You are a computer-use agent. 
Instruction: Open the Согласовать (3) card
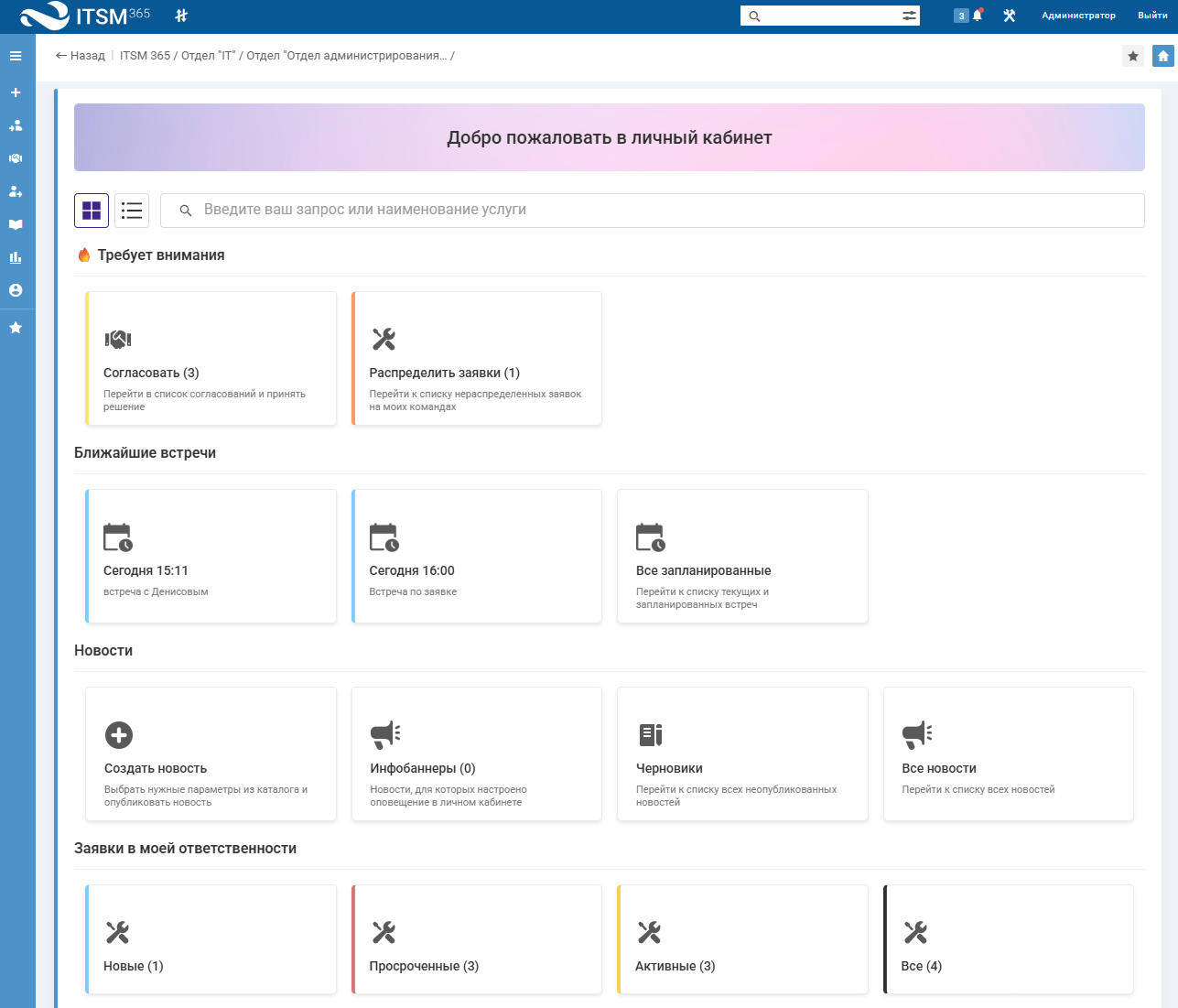(211, 359)
